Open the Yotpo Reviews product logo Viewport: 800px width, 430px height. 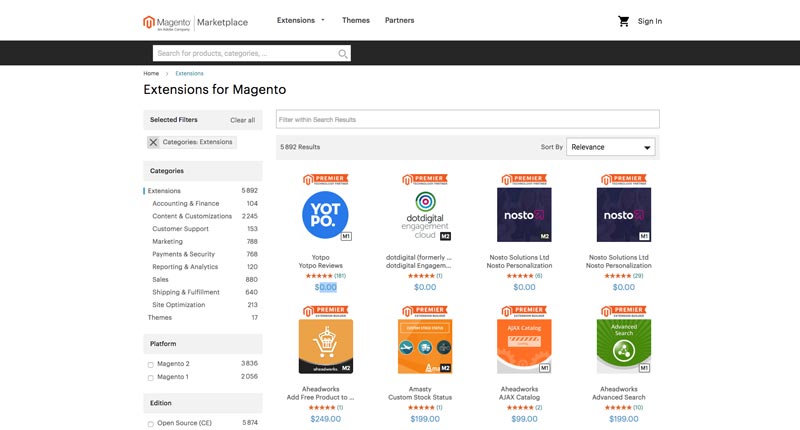click(x=325, y=215)
